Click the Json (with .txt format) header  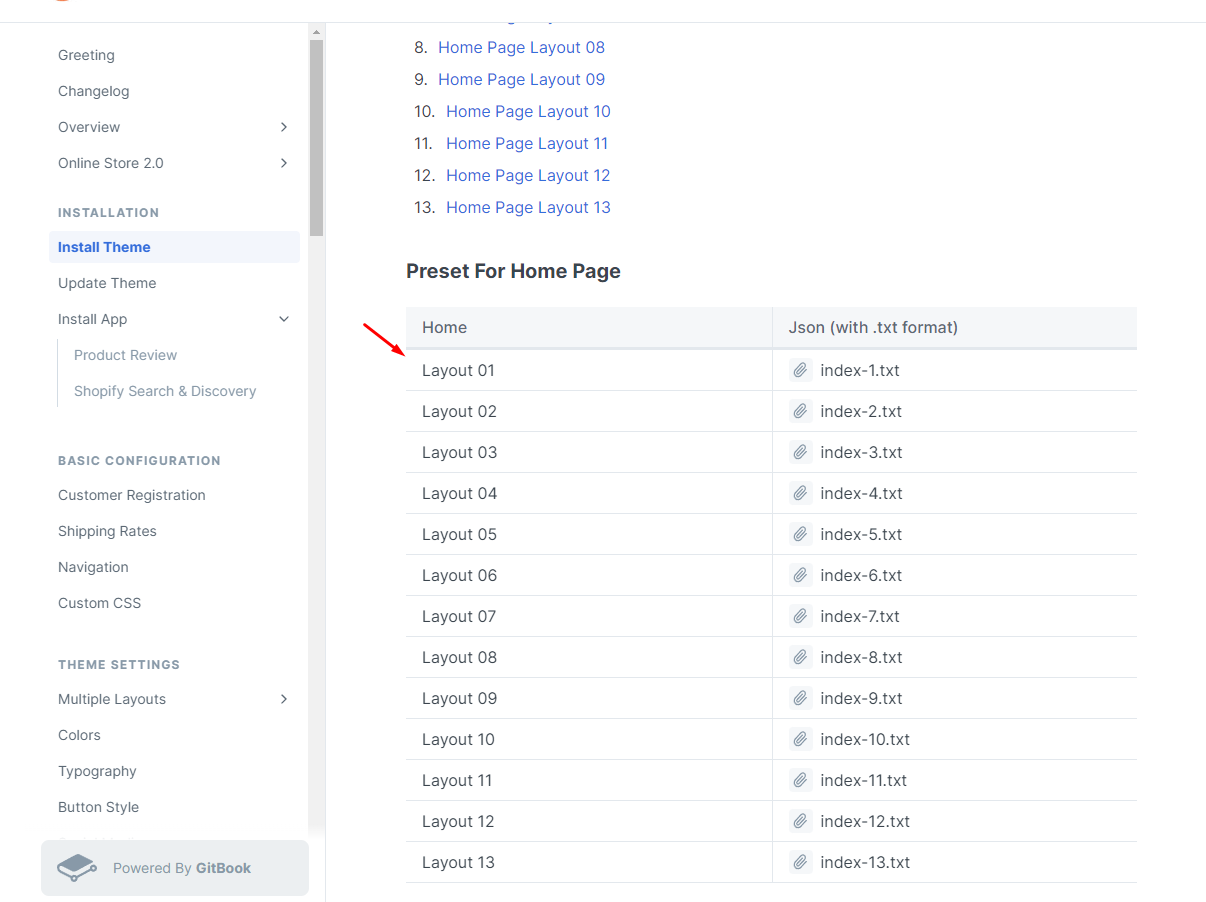955,327
